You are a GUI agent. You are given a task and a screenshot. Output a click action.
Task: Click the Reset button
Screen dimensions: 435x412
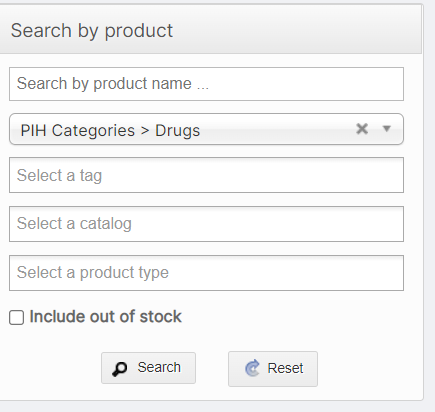[273, 369]
